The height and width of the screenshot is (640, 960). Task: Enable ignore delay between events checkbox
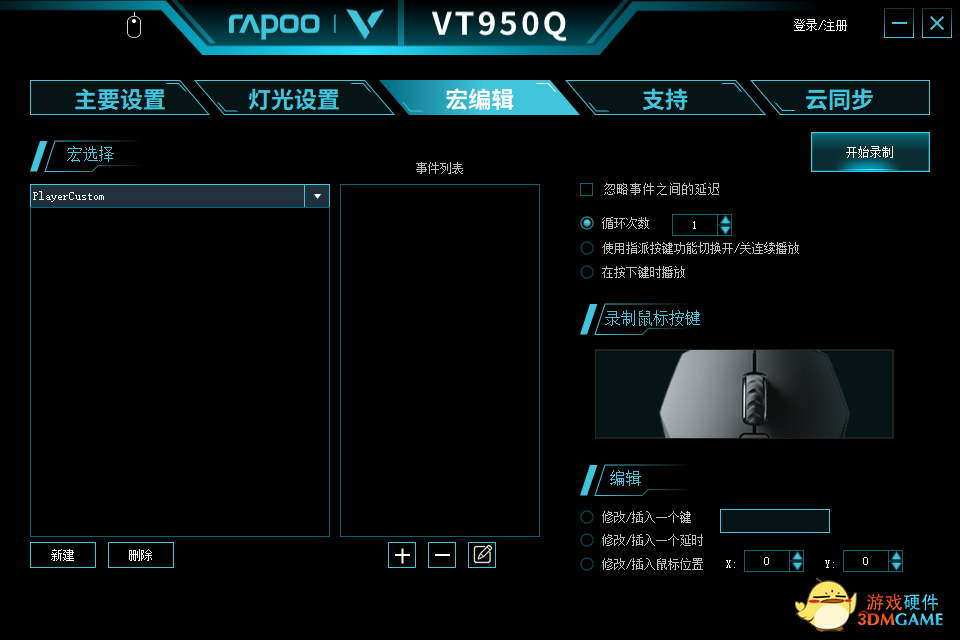(x=587, y=190)
